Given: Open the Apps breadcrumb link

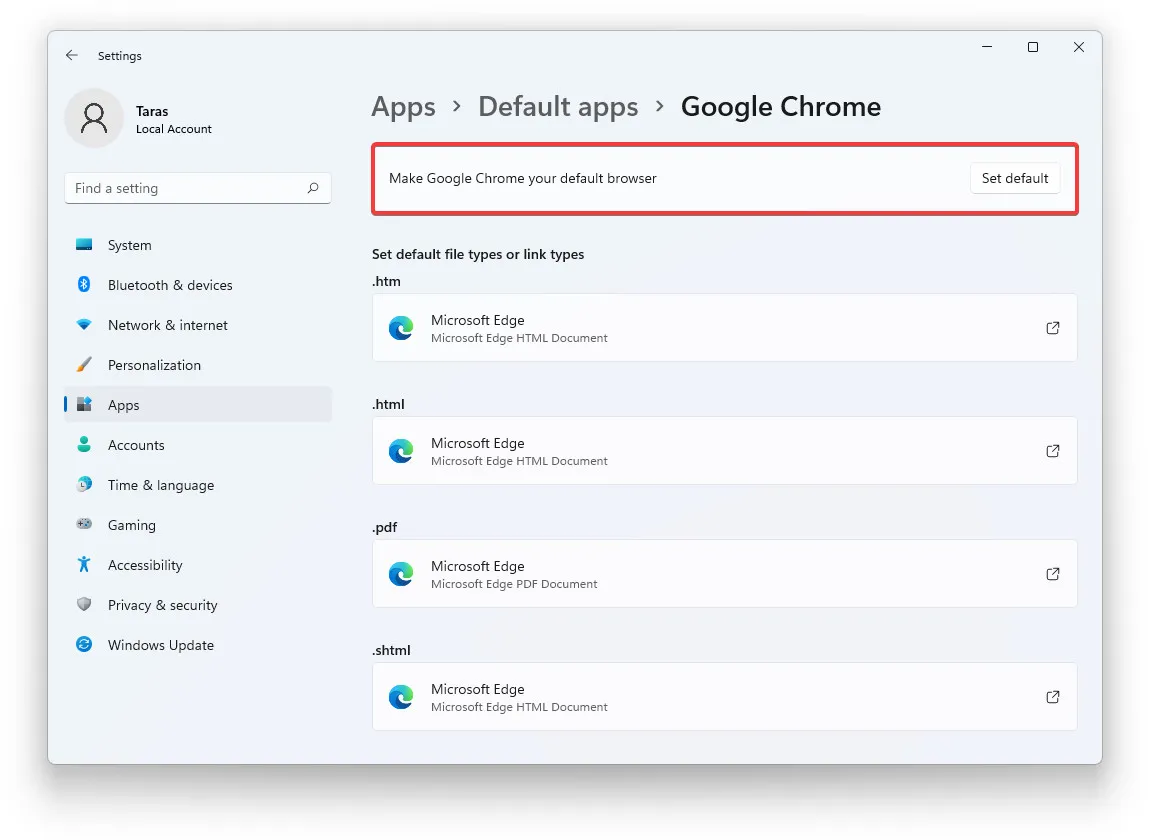Looking at the screenshot, I should (403, 106).
